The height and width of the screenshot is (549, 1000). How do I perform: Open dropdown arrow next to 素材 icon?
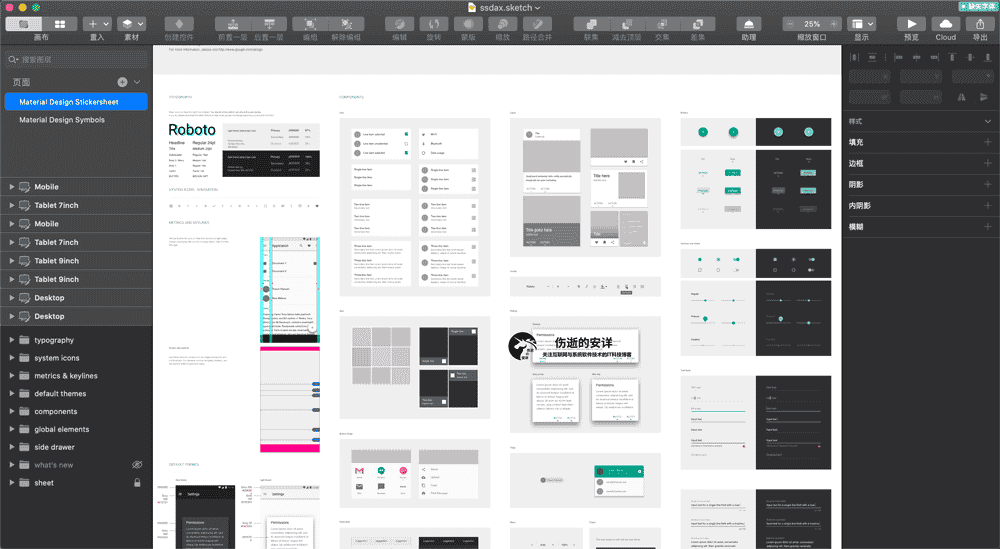(140, 24)
